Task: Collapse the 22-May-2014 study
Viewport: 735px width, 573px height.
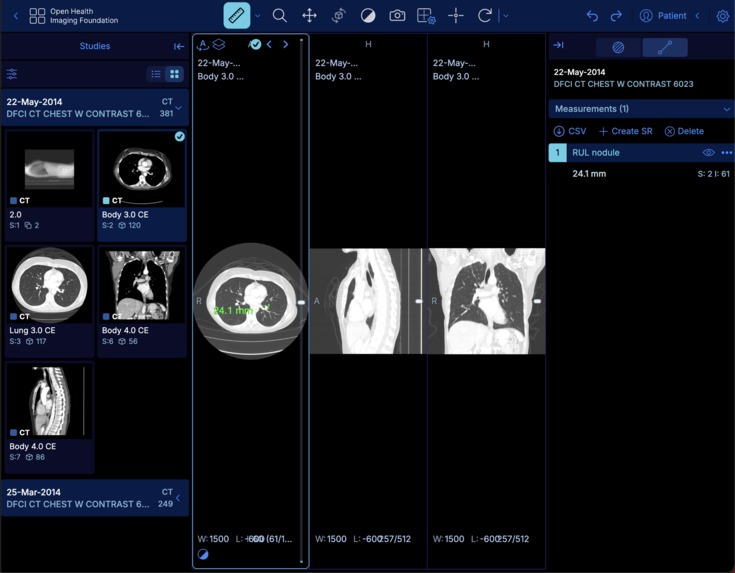Action: pos(95,107)
